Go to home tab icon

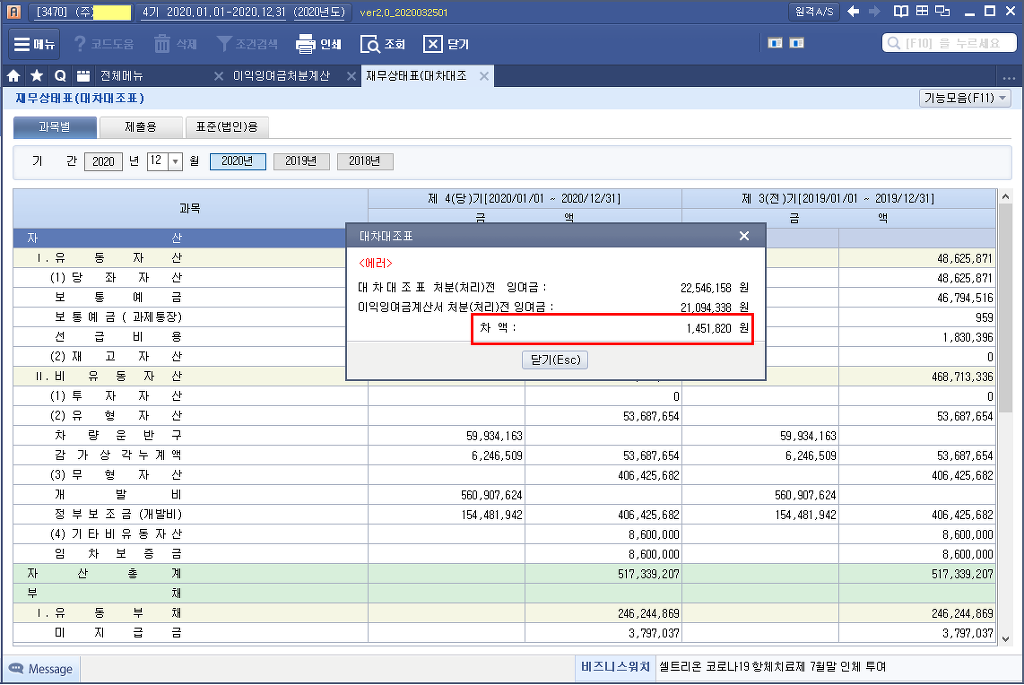tap(14, 76)
